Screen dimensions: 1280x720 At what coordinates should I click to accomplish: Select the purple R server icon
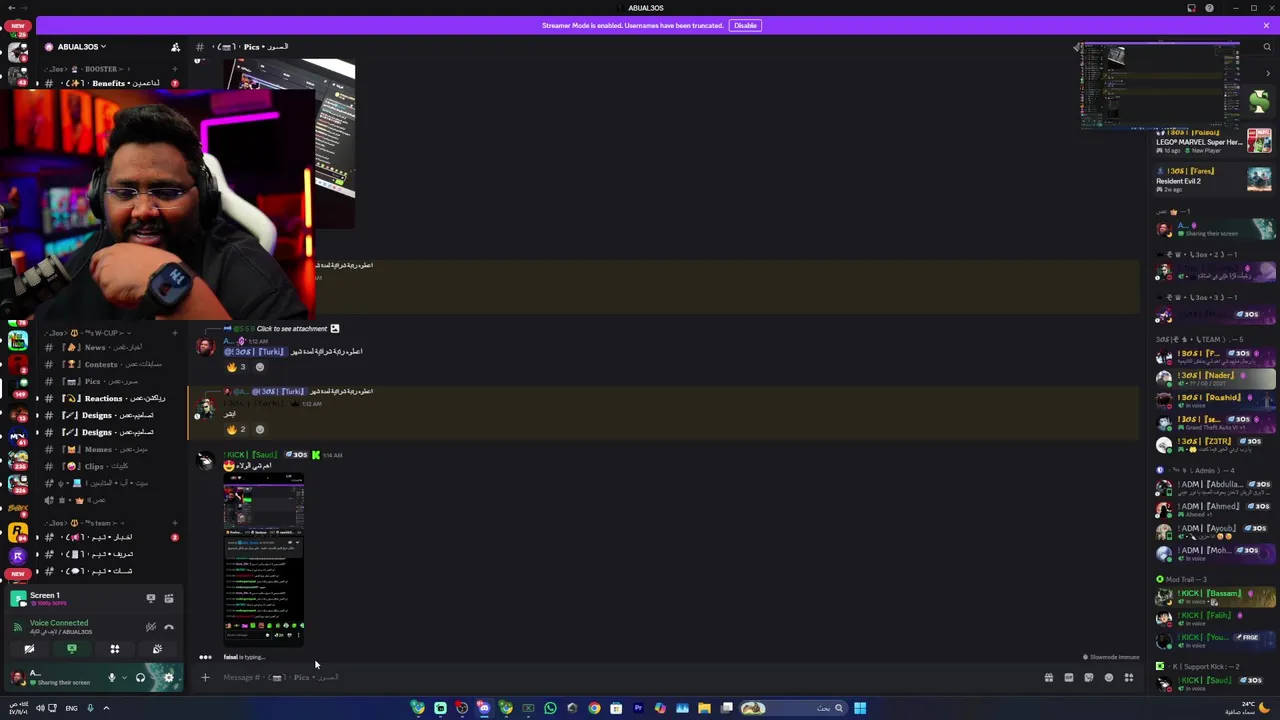(x=18, y=555)
